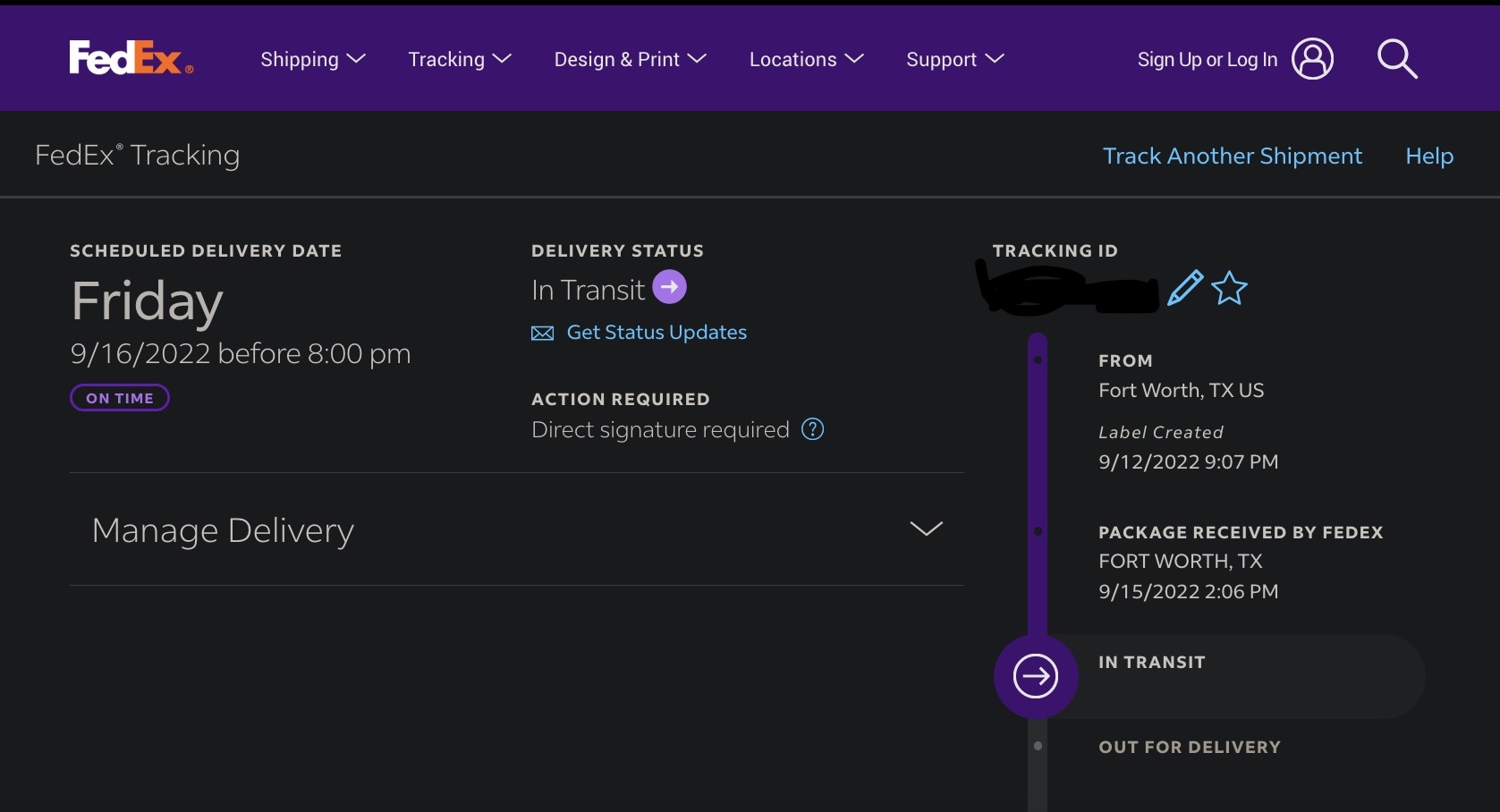Open the direct signature help question mark
Image resolution: width=1500 pixels, height=812 pixels.
point(812,429)
